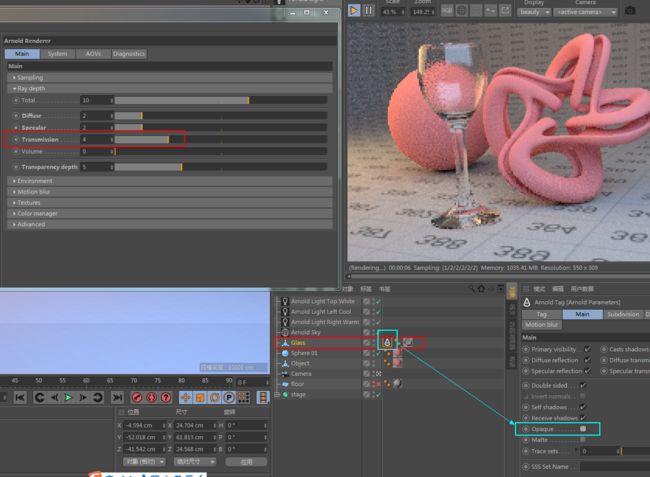Expand the Textures section

170,203
